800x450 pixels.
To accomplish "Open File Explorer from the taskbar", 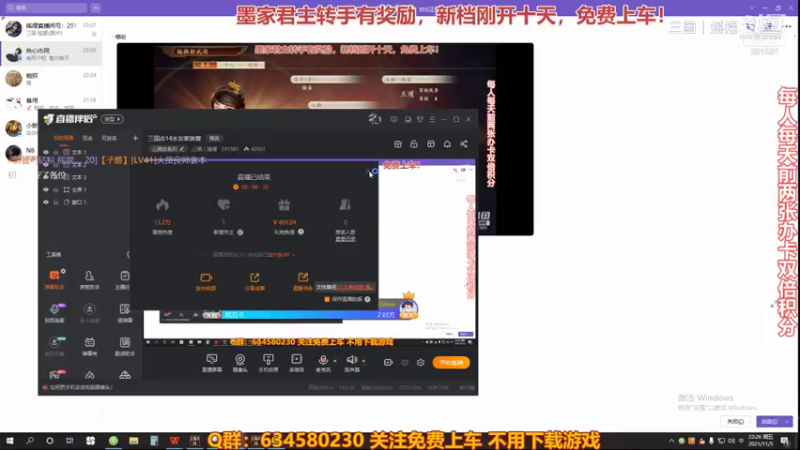I will (x=134, y=441).
